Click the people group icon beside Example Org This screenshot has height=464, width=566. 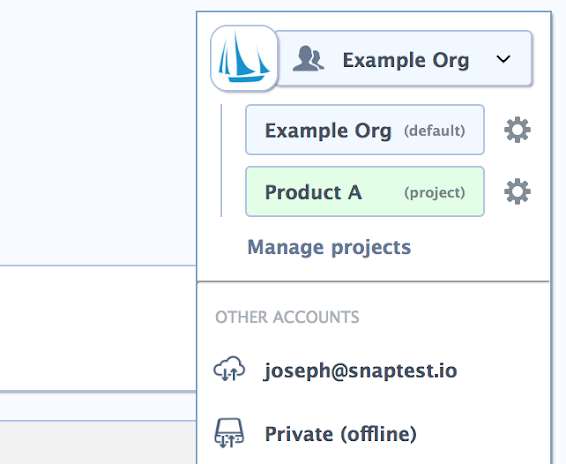(308, 59)
